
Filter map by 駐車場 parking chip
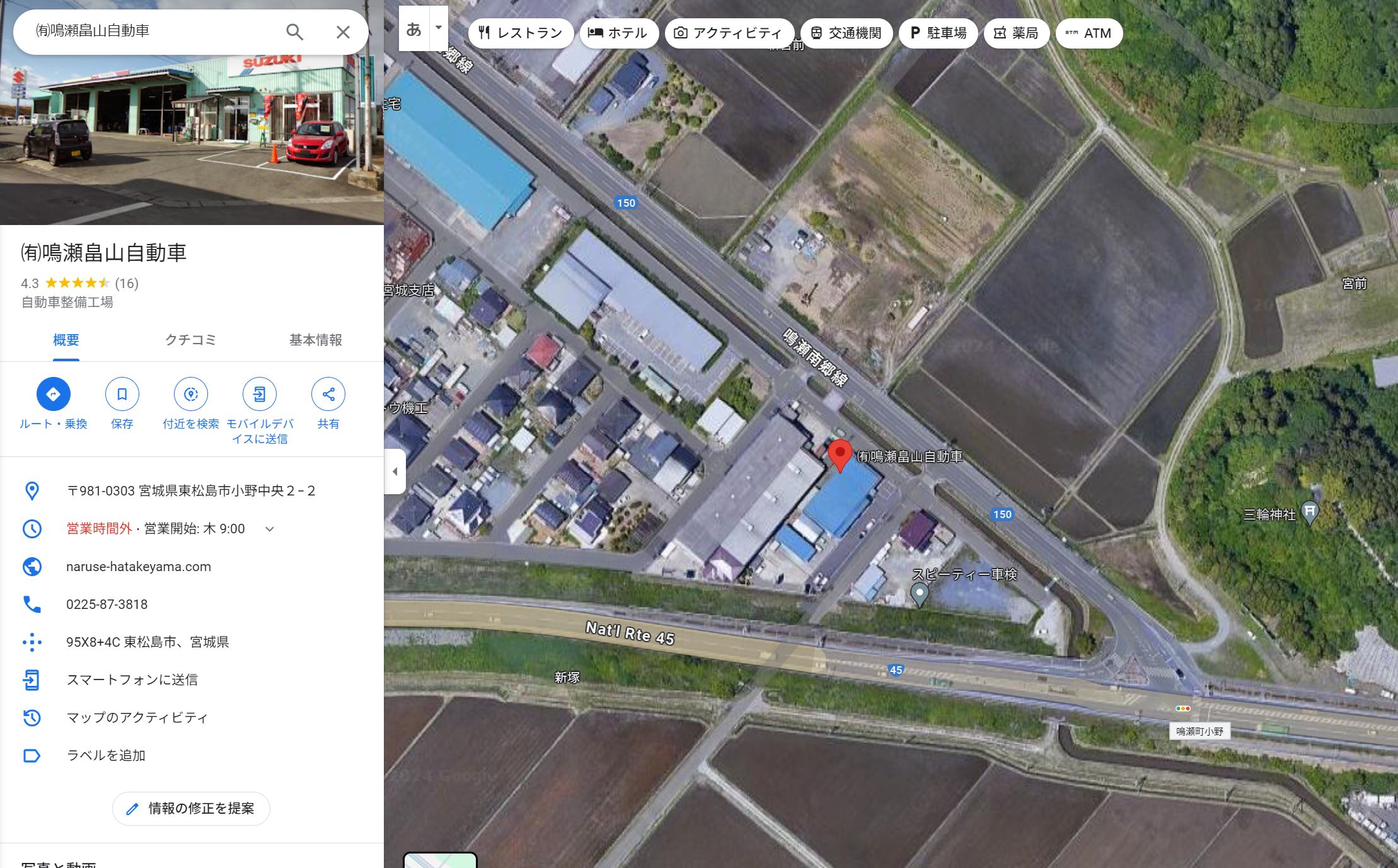click(x=938, y=33)
